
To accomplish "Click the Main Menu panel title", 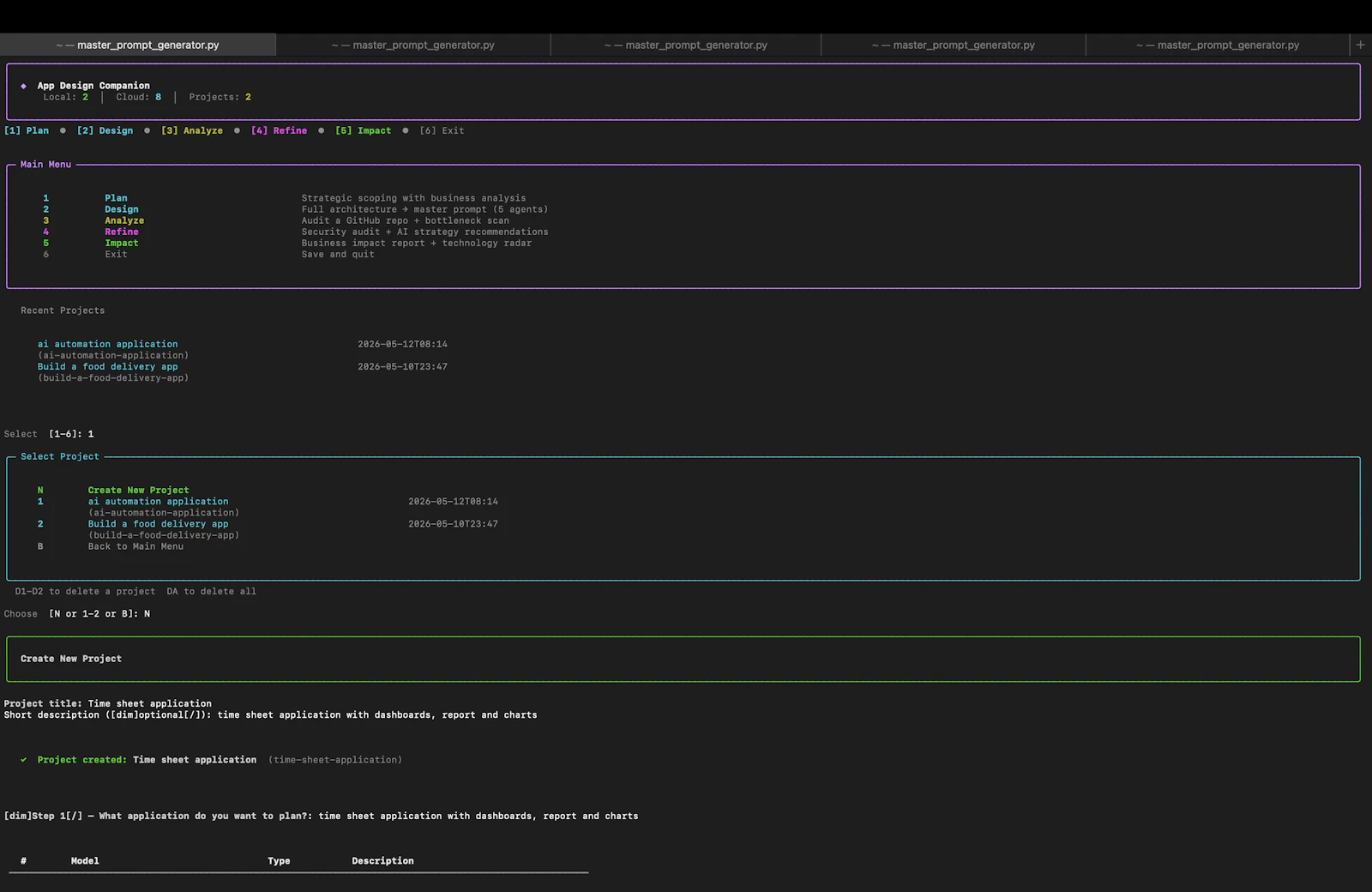I will click(46, 165).
